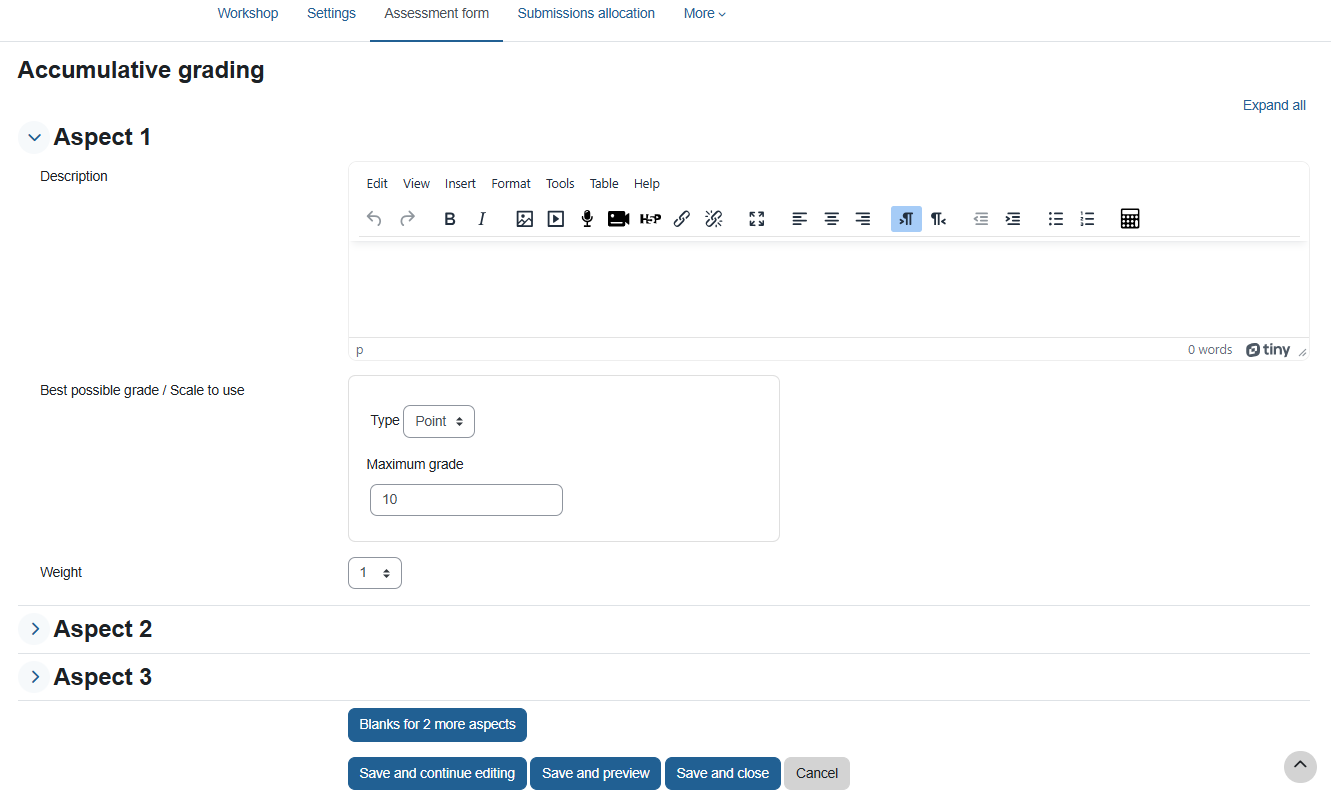Click the p element path indicator
The image size is (1332, 803).
pyautogui.click(x=360, y=350)
